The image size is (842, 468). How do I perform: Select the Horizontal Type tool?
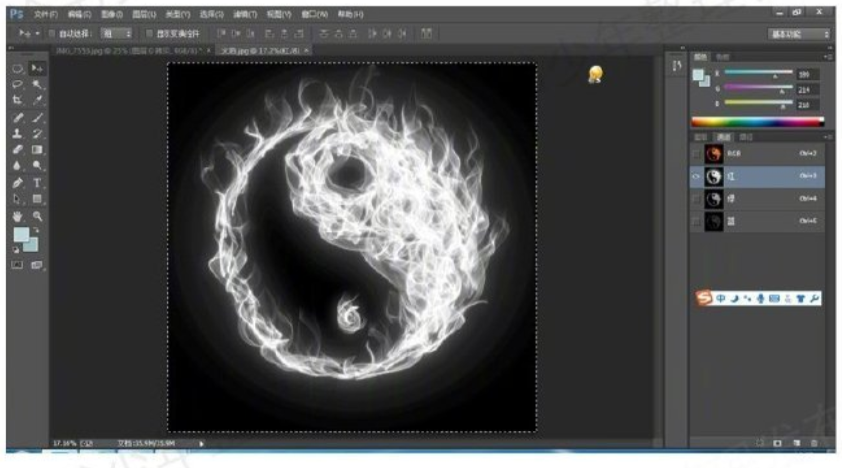coord(38,183)
